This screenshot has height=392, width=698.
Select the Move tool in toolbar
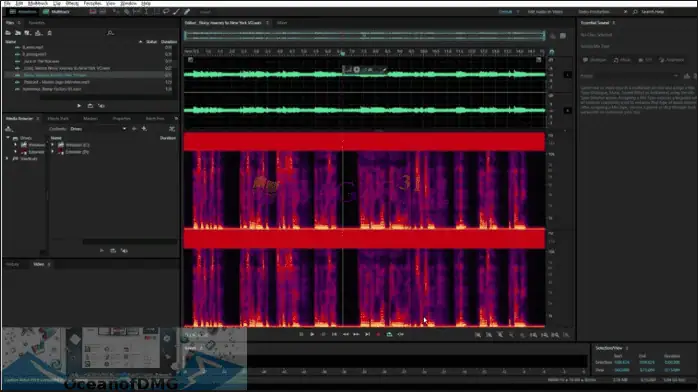tap(117, 12)
